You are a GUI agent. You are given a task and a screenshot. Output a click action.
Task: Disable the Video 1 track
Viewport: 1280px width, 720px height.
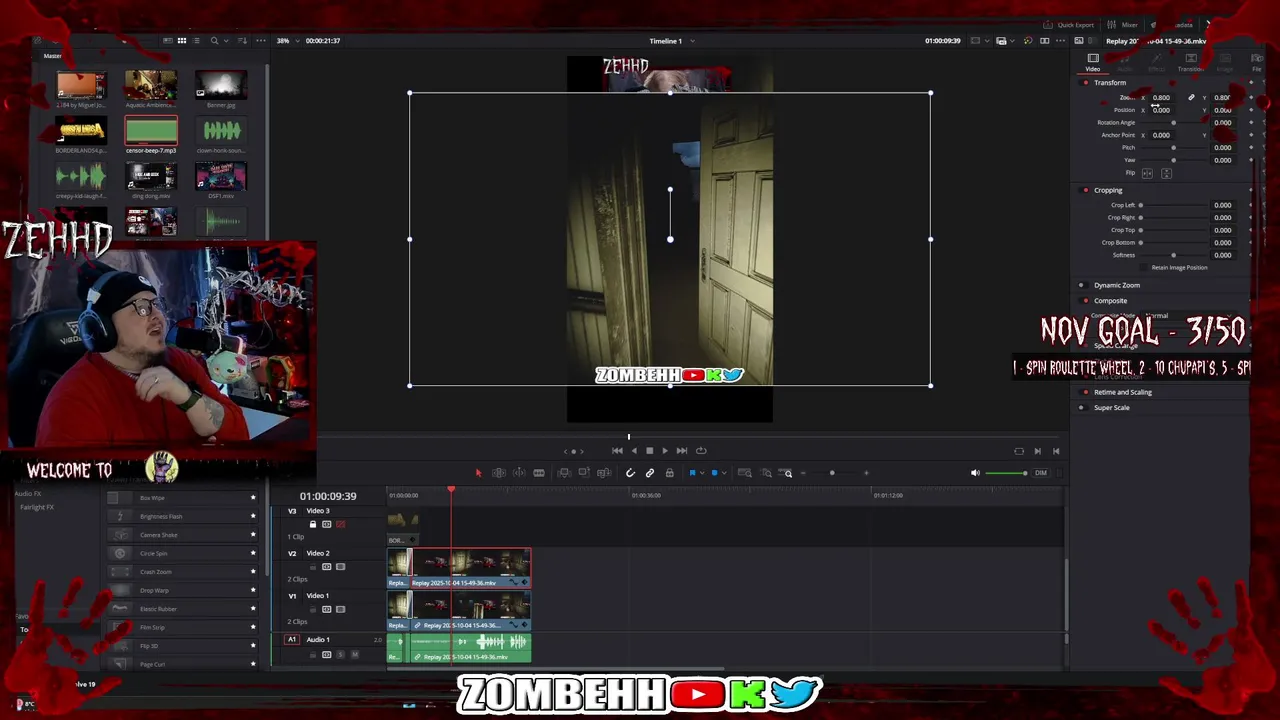click(x=340, y=609)
